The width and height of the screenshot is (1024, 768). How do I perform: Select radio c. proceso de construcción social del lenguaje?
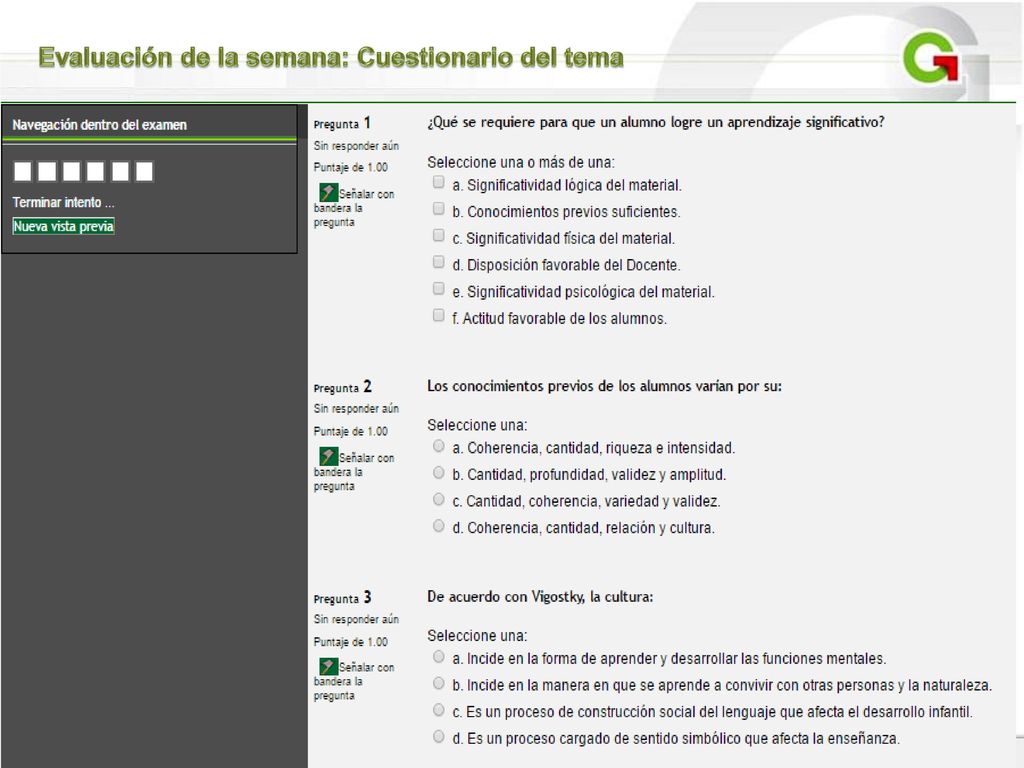439,710
